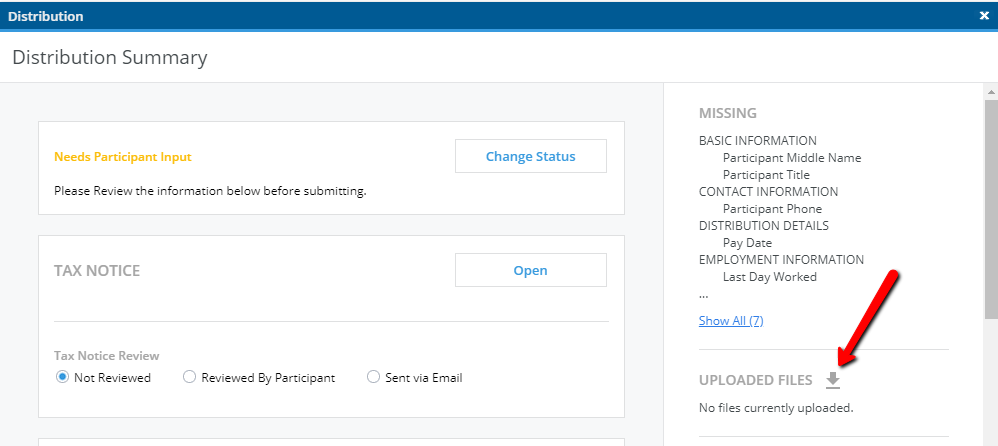
Task: Close the Distribution dialog with X
Action: (x=984, y=16)
